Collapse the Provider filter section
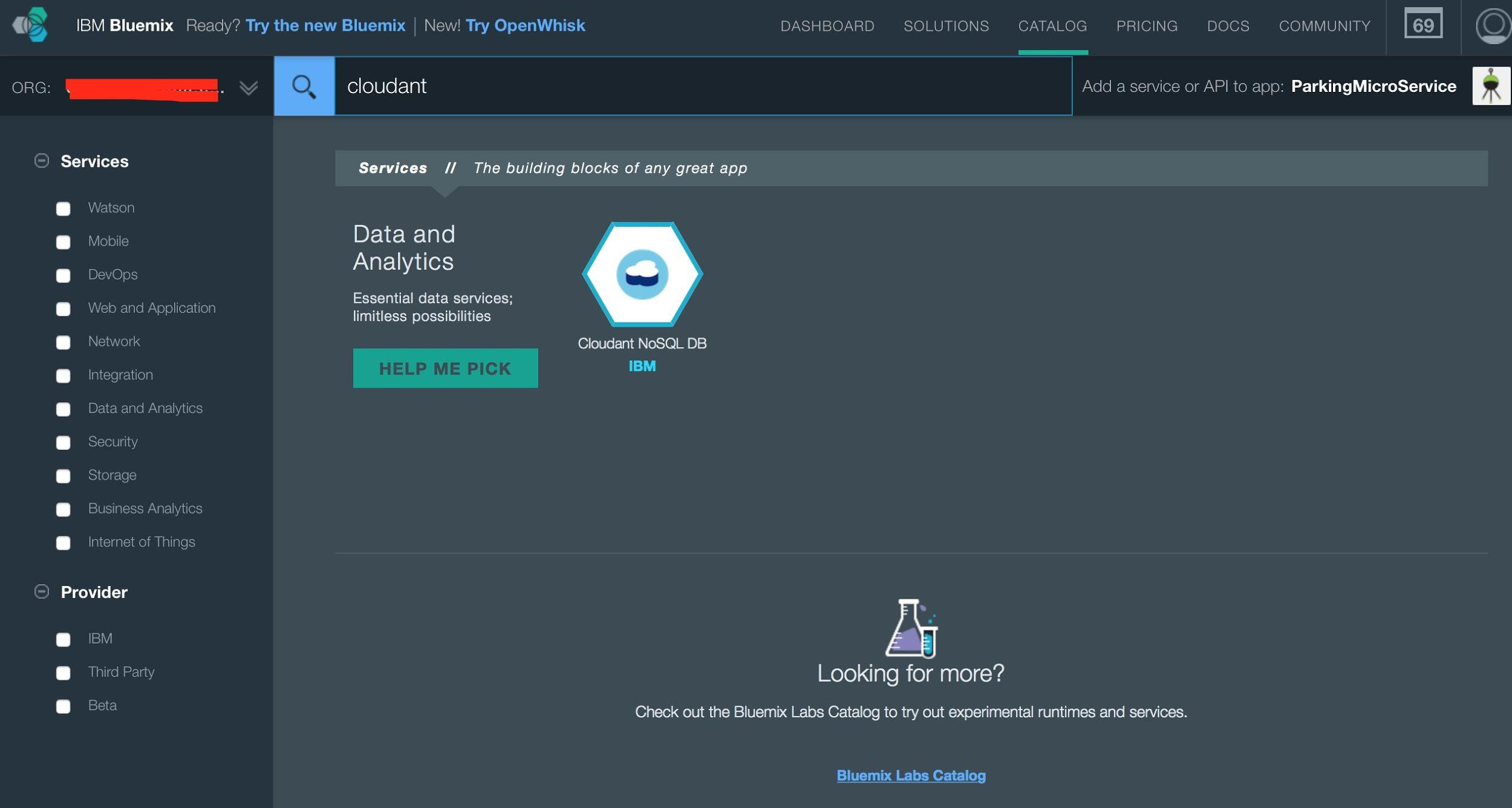1512x808 pixels. click(x=42, y=591)
